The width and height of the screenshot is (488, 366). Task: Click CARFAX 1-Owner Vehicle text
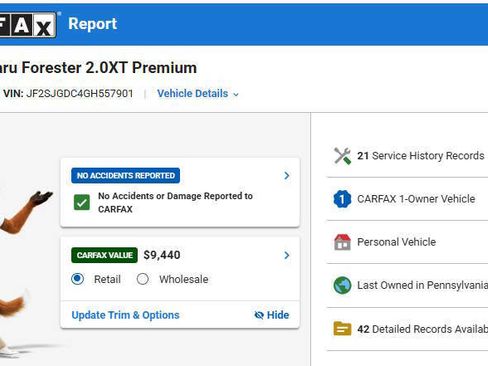416,199
